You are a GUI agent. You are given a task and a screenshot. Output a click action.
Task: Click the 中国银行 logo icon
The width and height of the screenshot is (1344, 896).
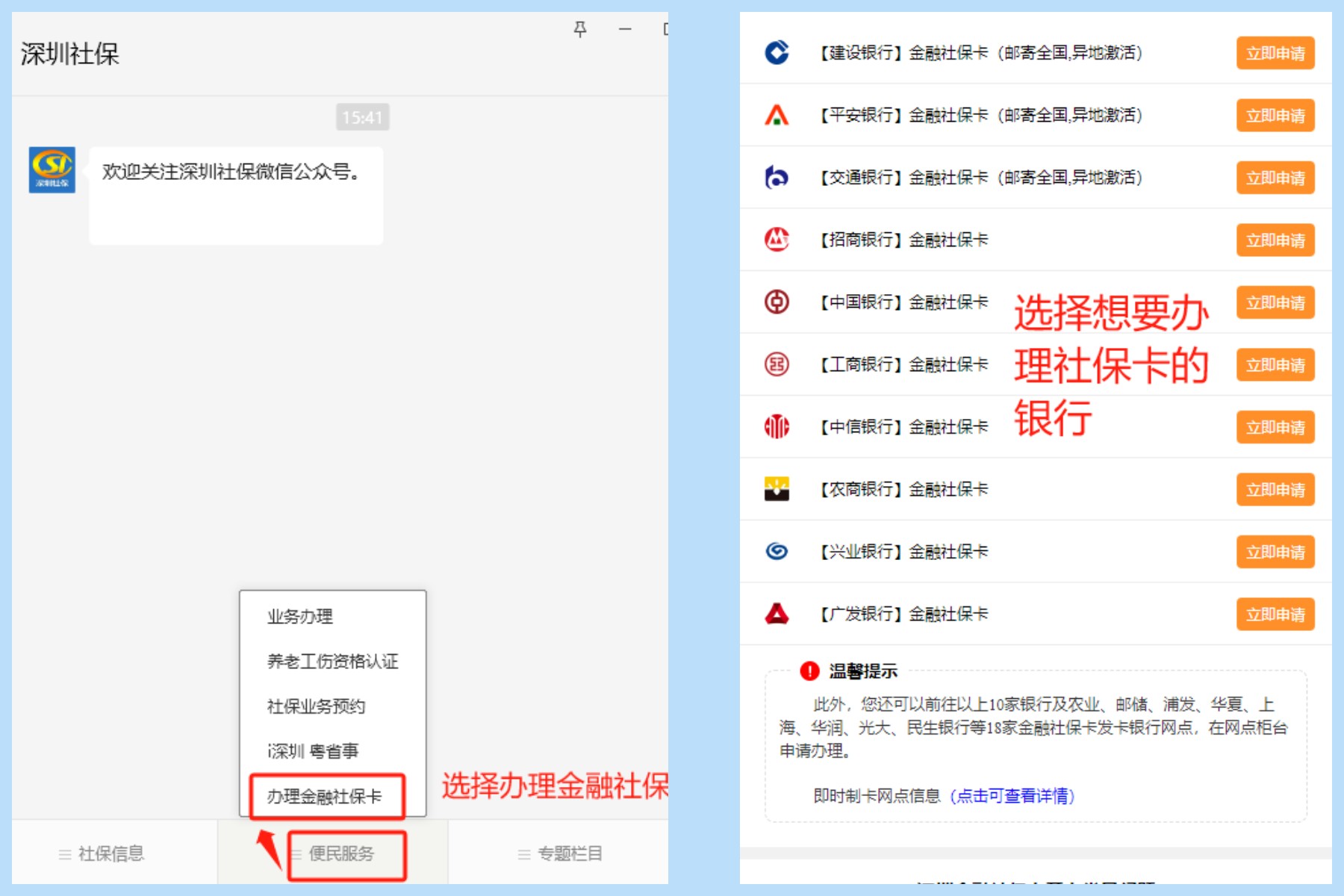pyautogui.click(x=777, y=302)
